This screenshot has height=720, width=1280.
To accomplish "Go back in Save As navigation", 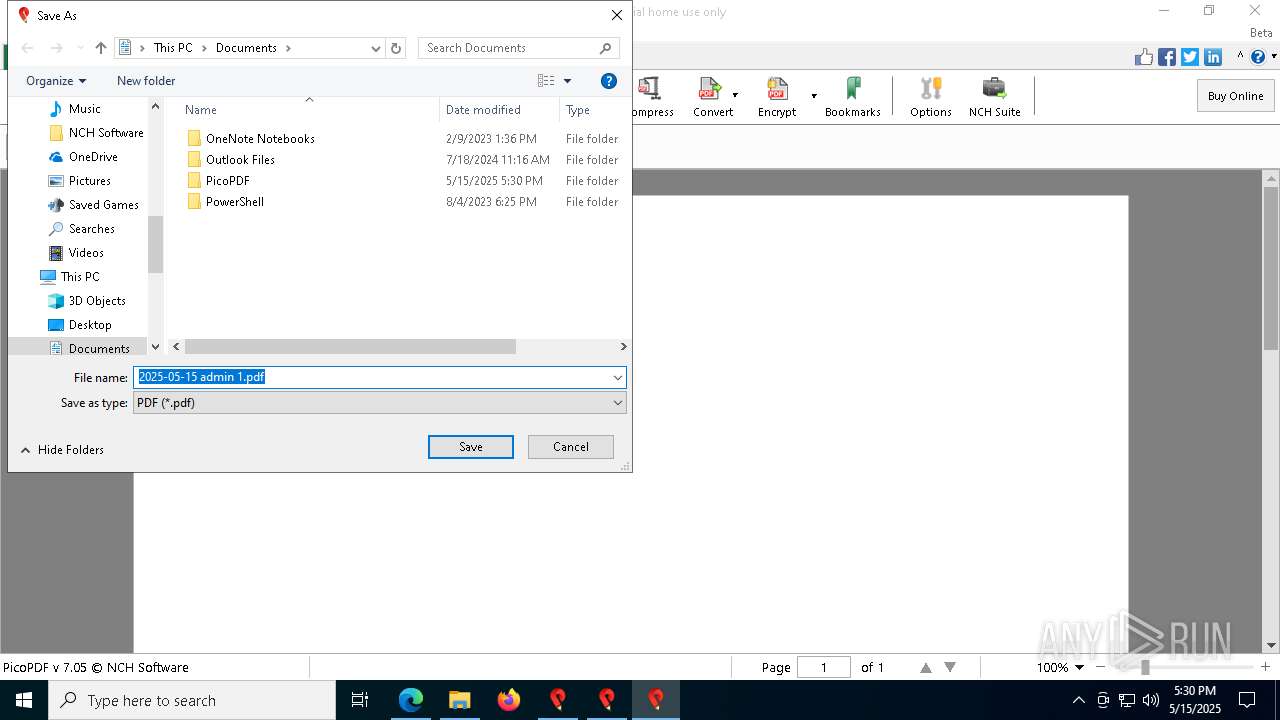I will click(x=28, y=48).
